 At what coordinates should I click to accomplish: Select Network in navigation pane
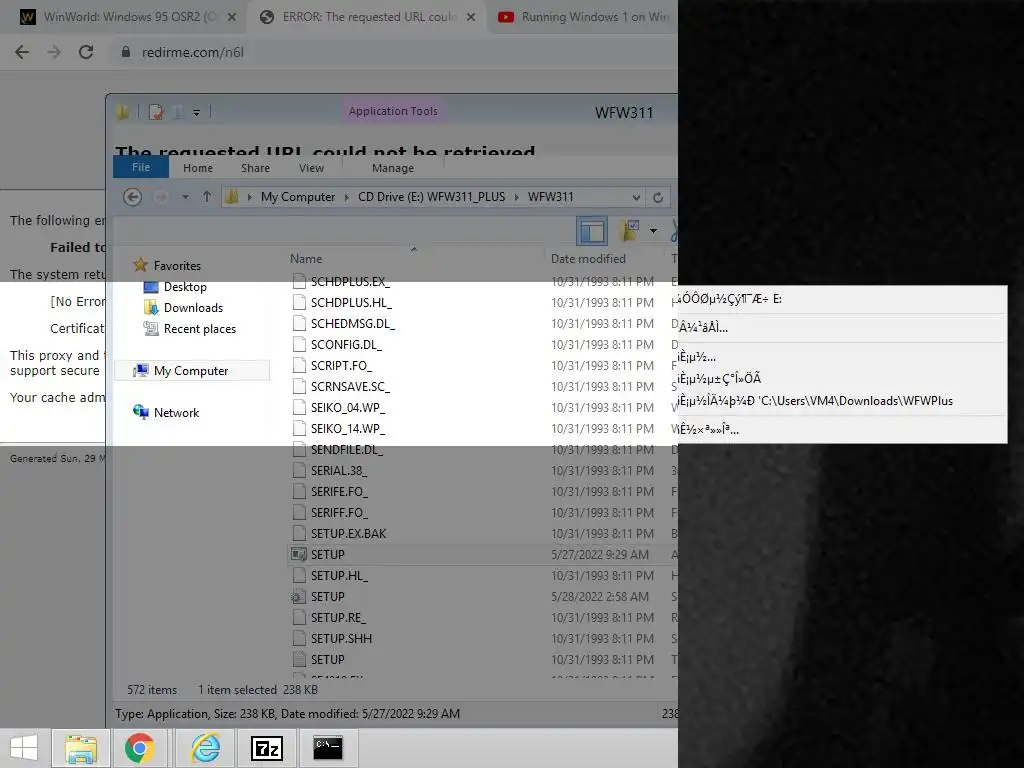click(166, 413)
